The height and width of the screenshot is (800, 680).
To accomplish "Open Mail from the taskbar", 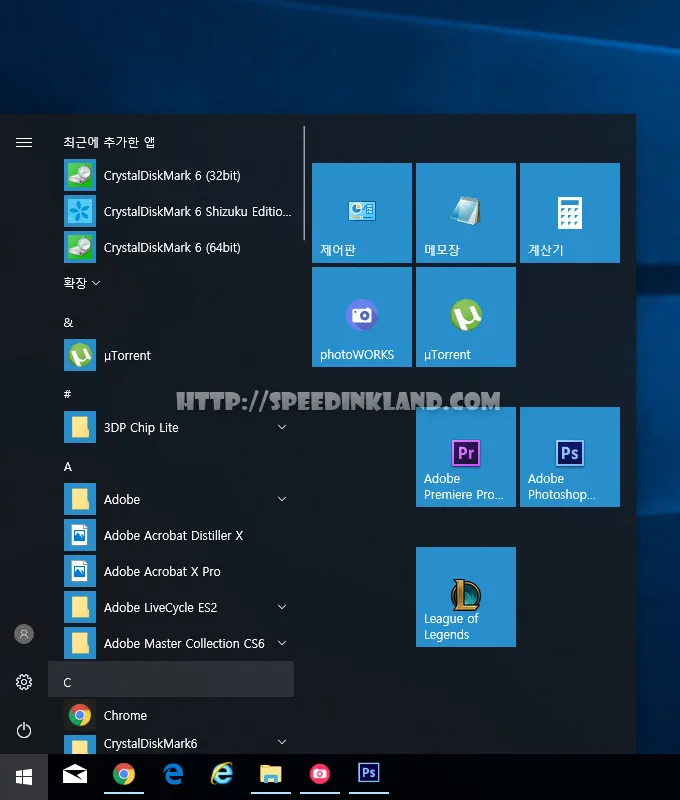I will click(75, 774).
